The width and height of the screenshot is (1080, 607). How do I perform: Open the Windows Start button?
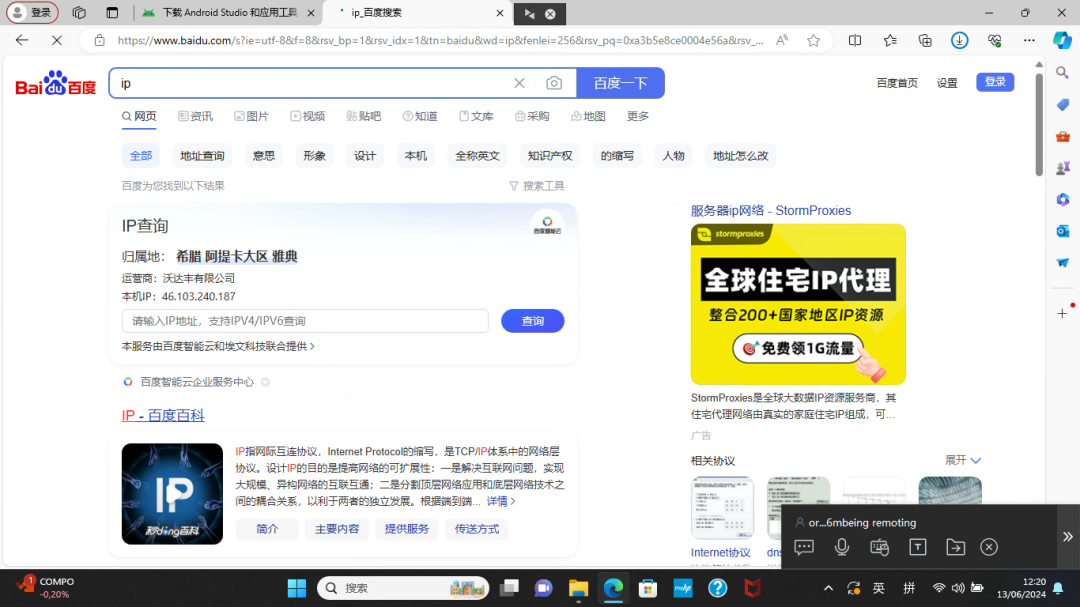pyautogui.click(x=297, y=588)
